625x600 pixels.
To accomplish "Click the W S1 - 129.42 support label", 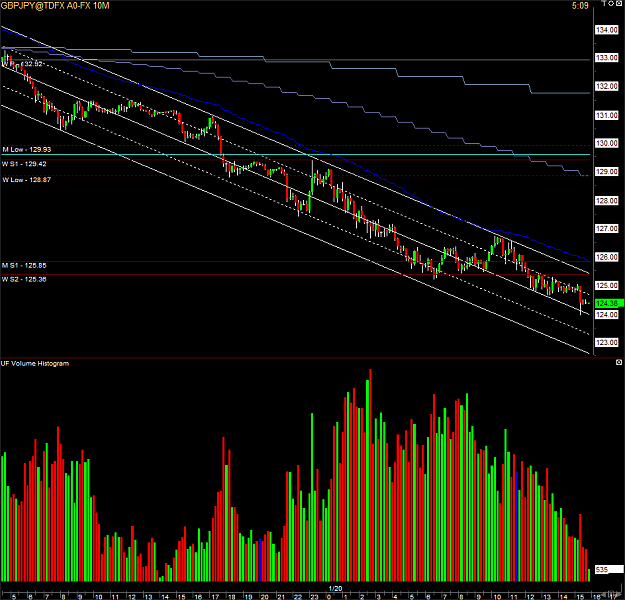I will 24,164.
